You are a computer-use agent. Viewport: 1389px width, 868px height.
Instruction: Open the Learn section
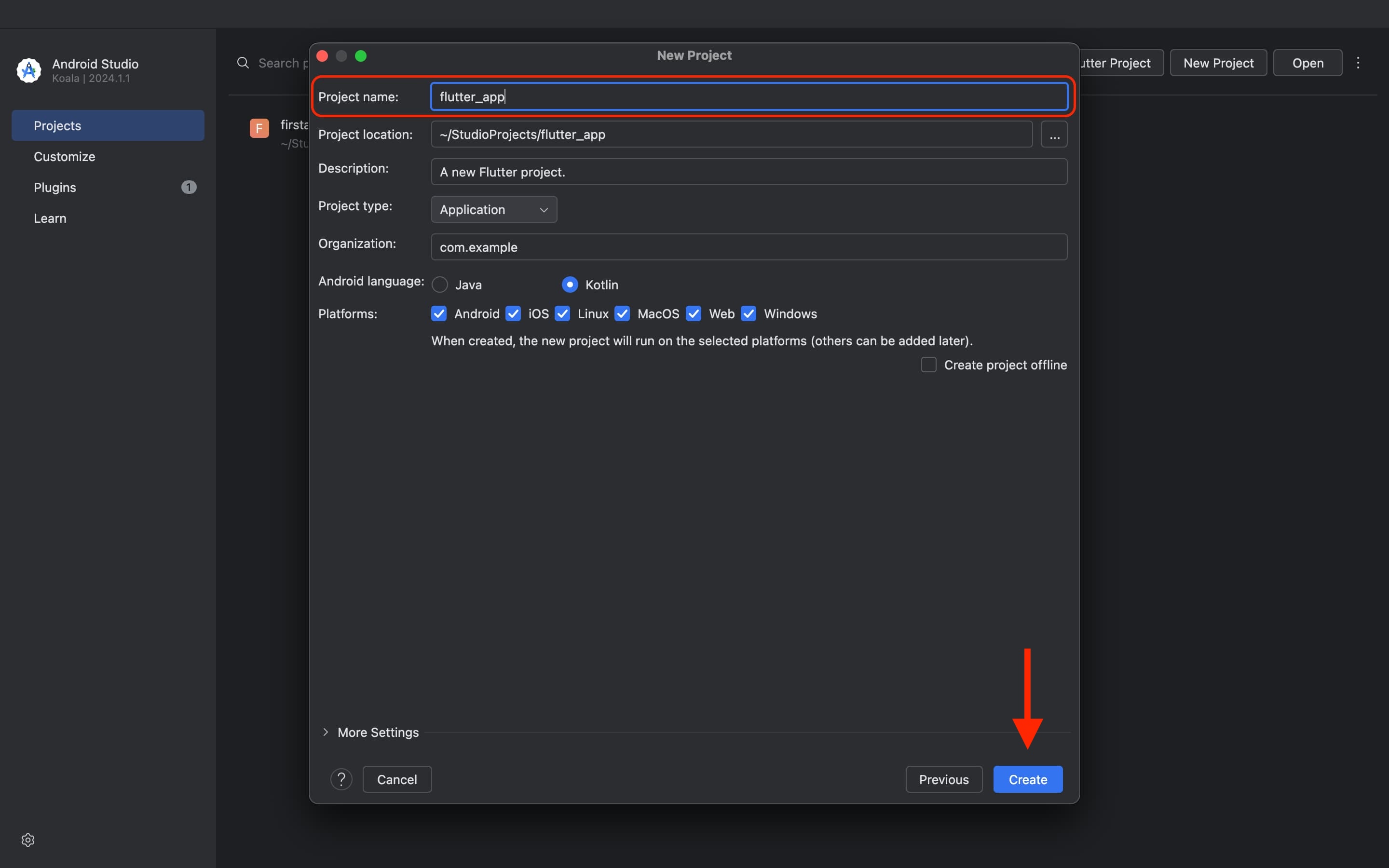point(108,218)
